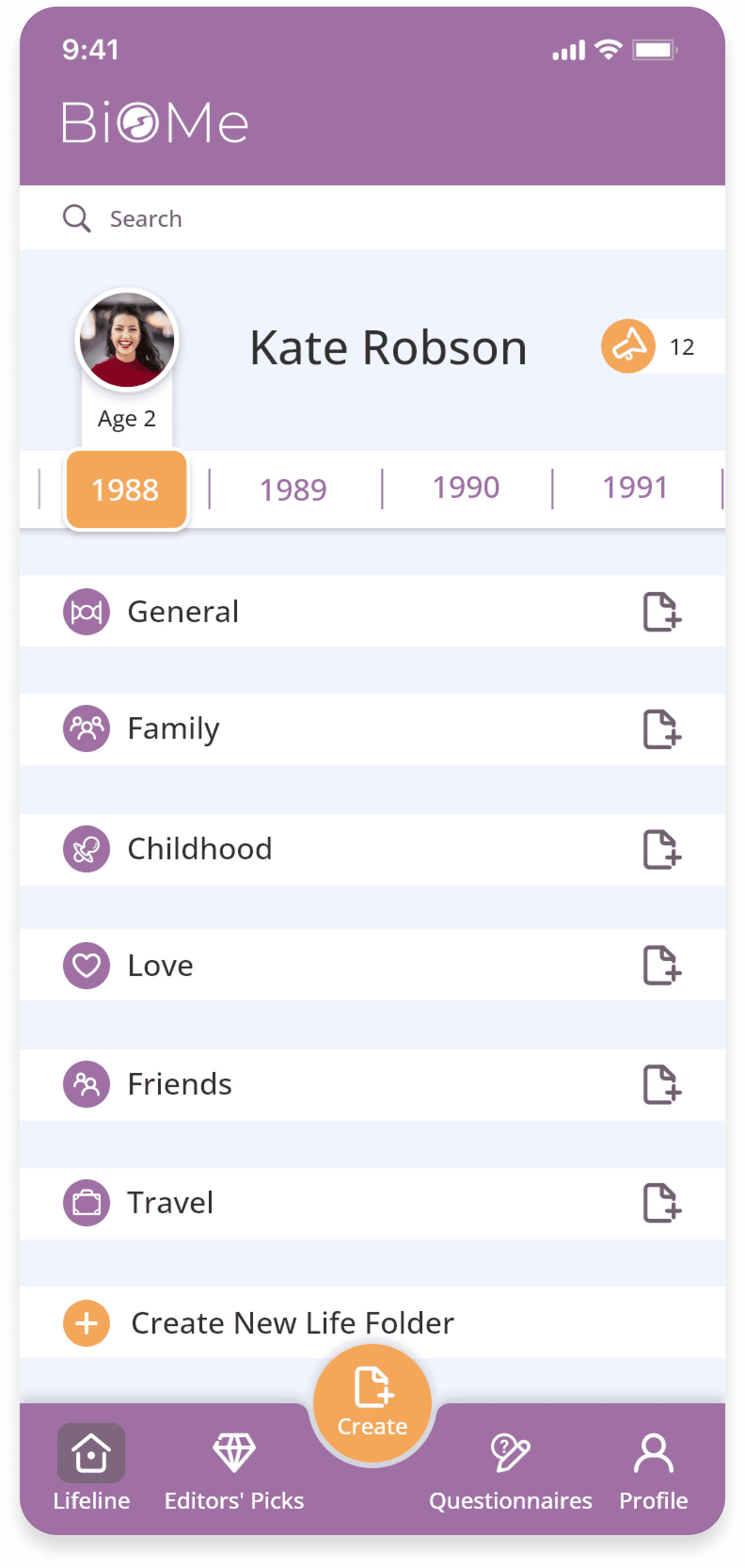Jump to the 1991 timeline year
The height and width of the screenshot is (1568, 745).
[635, 487]
